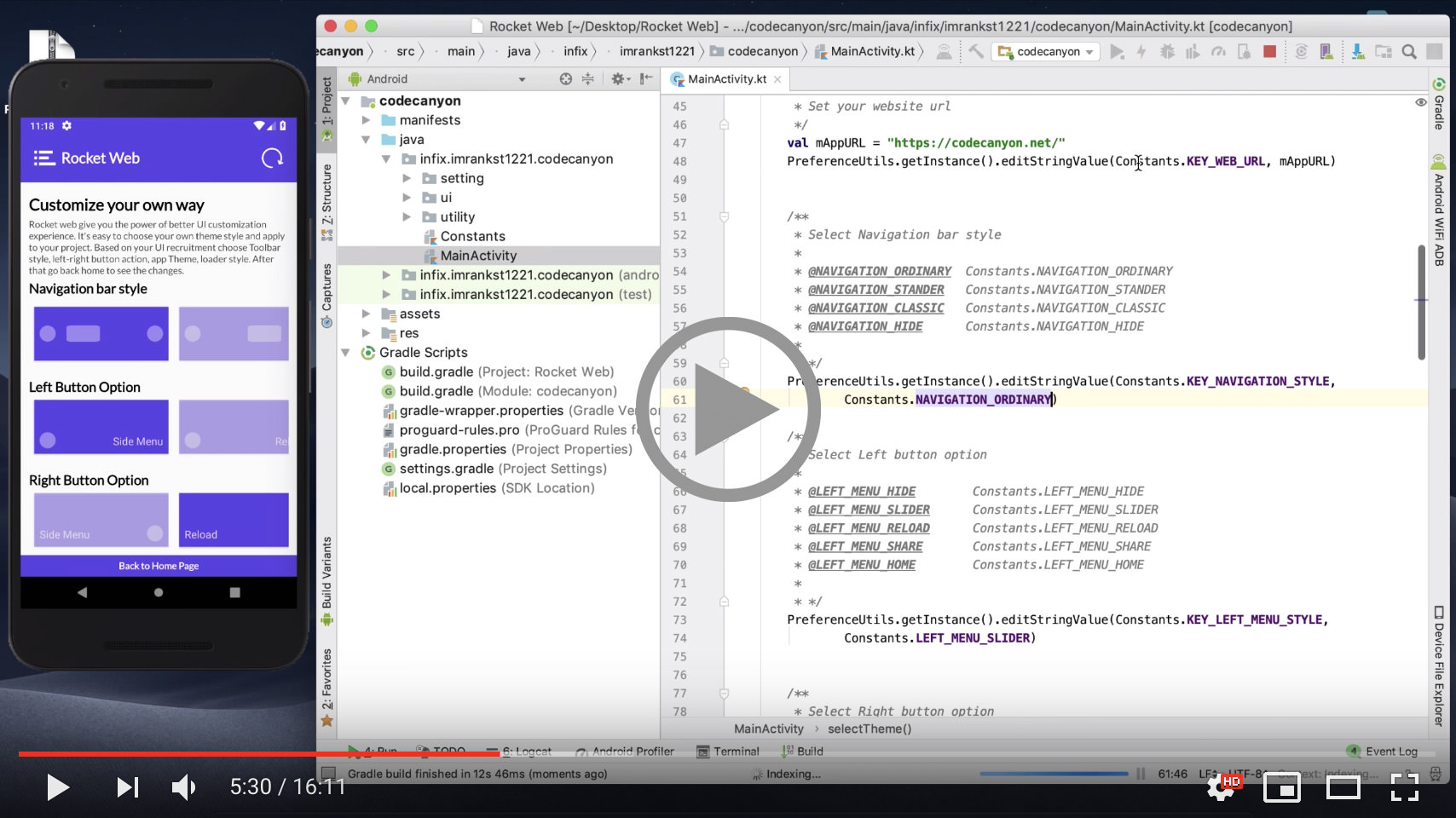Screen dimensions: 1456x818
Task: Enter fullscreen video
Action: (1405, 788)
